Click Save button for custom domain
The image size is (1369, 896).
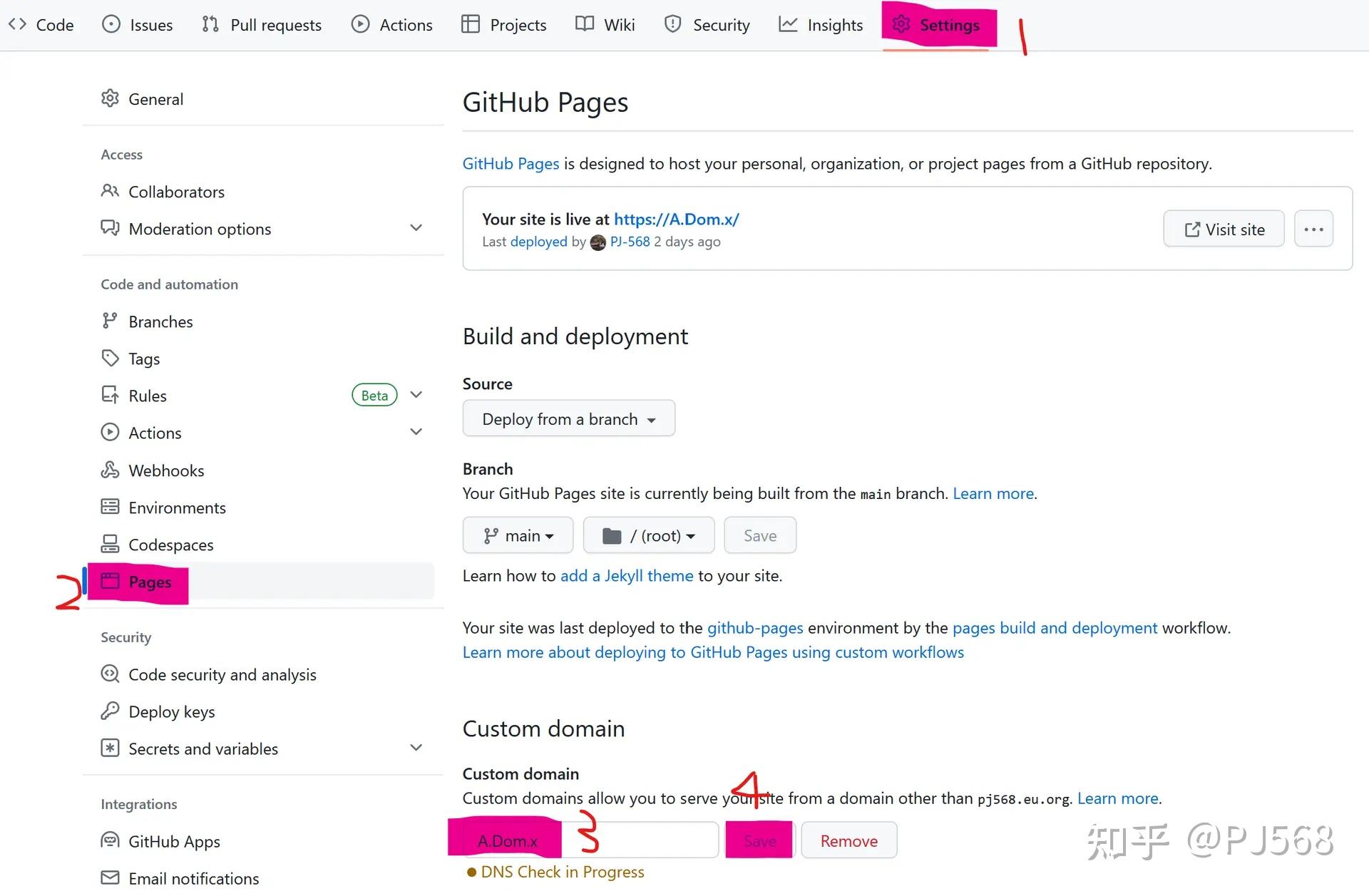[x=760, y=840]
